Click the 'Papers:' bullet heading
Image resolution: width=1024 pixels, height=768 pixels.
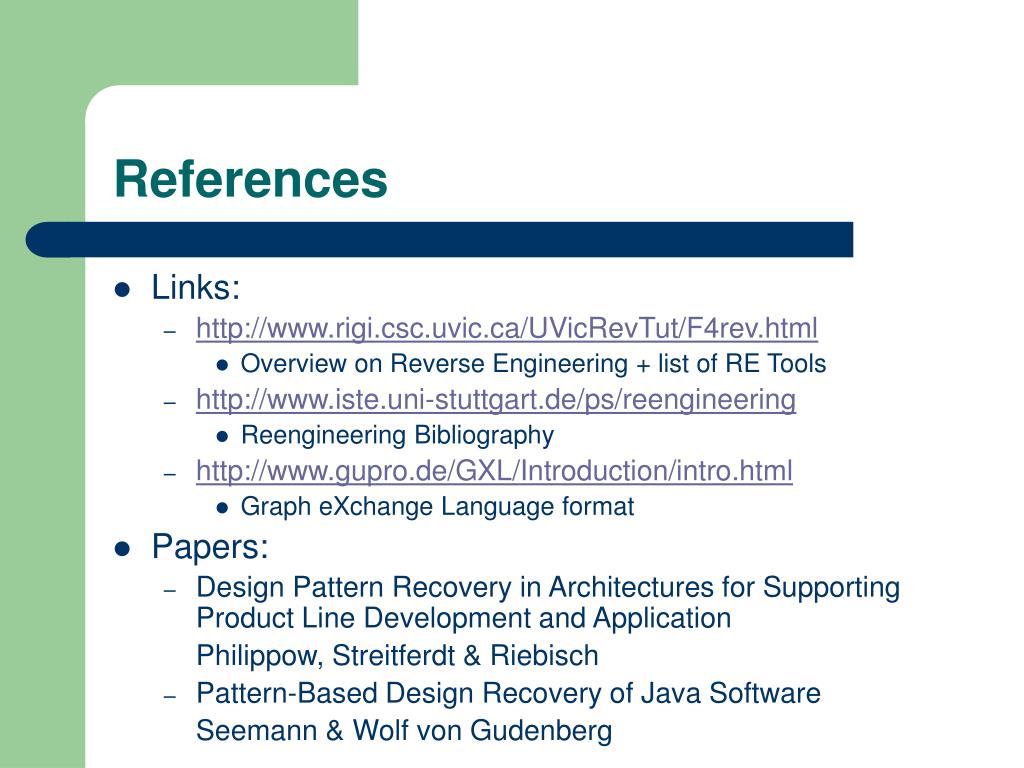(210, 546)
